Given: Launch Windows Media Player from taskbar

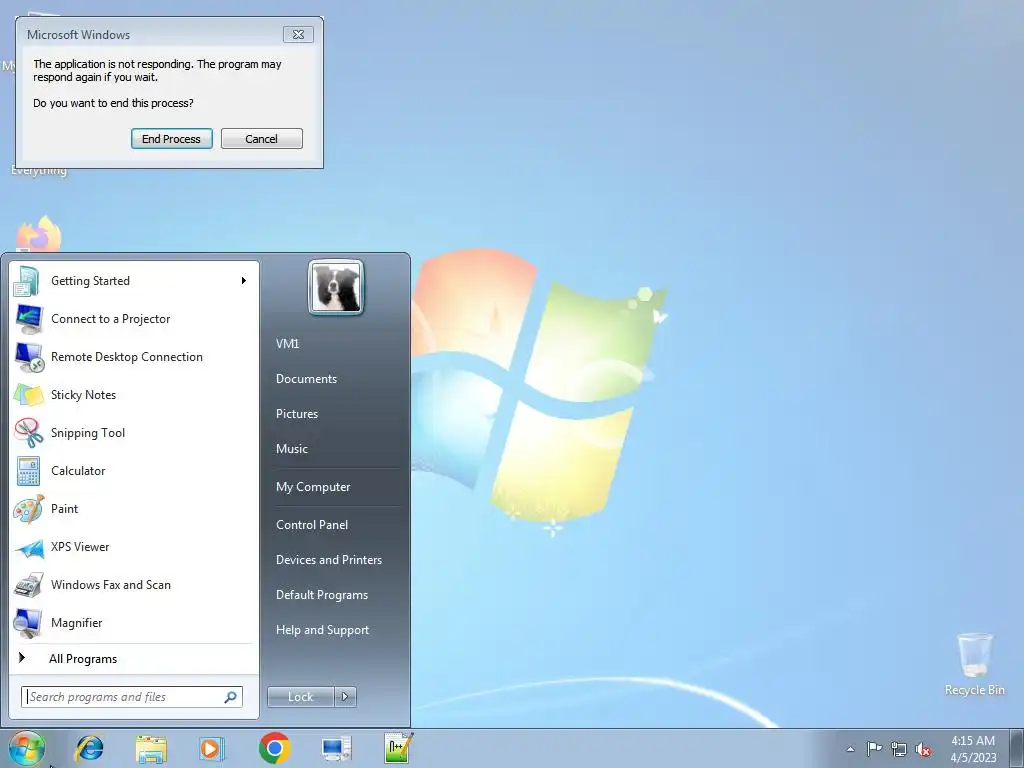Looking at the screenshot, I should 212,748.
